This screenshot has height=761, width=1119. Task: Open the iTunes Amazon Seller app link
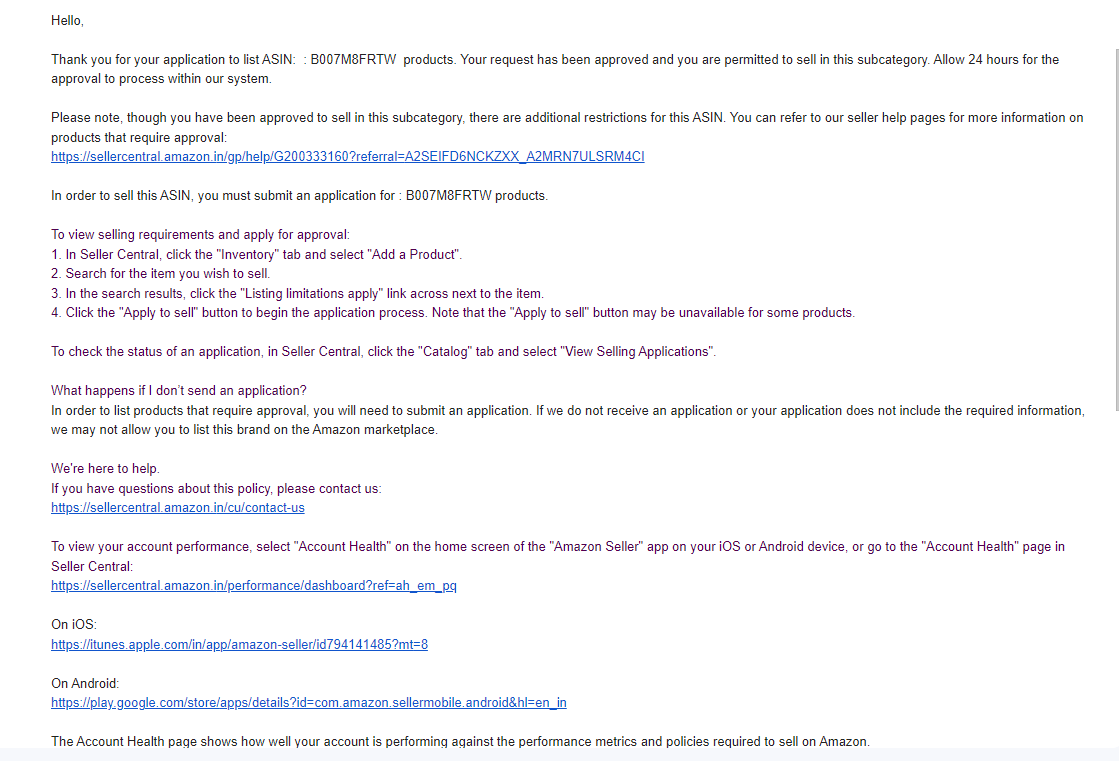[239, 644]
